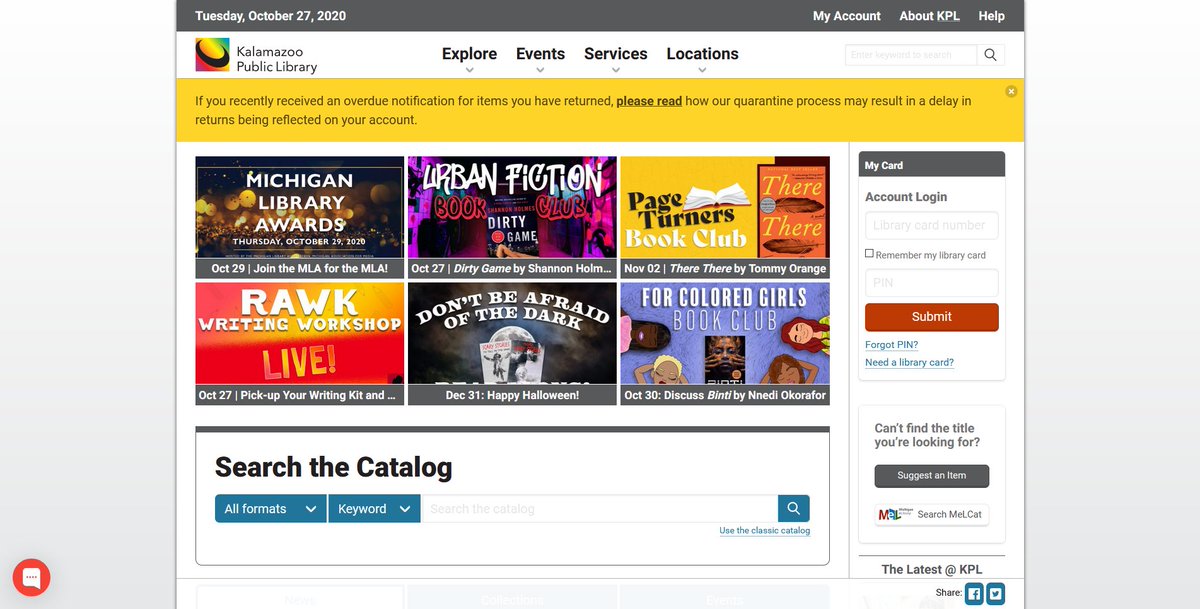Expand the Locations menu
Screen dimensions: 1200x609
coord(703,57)
